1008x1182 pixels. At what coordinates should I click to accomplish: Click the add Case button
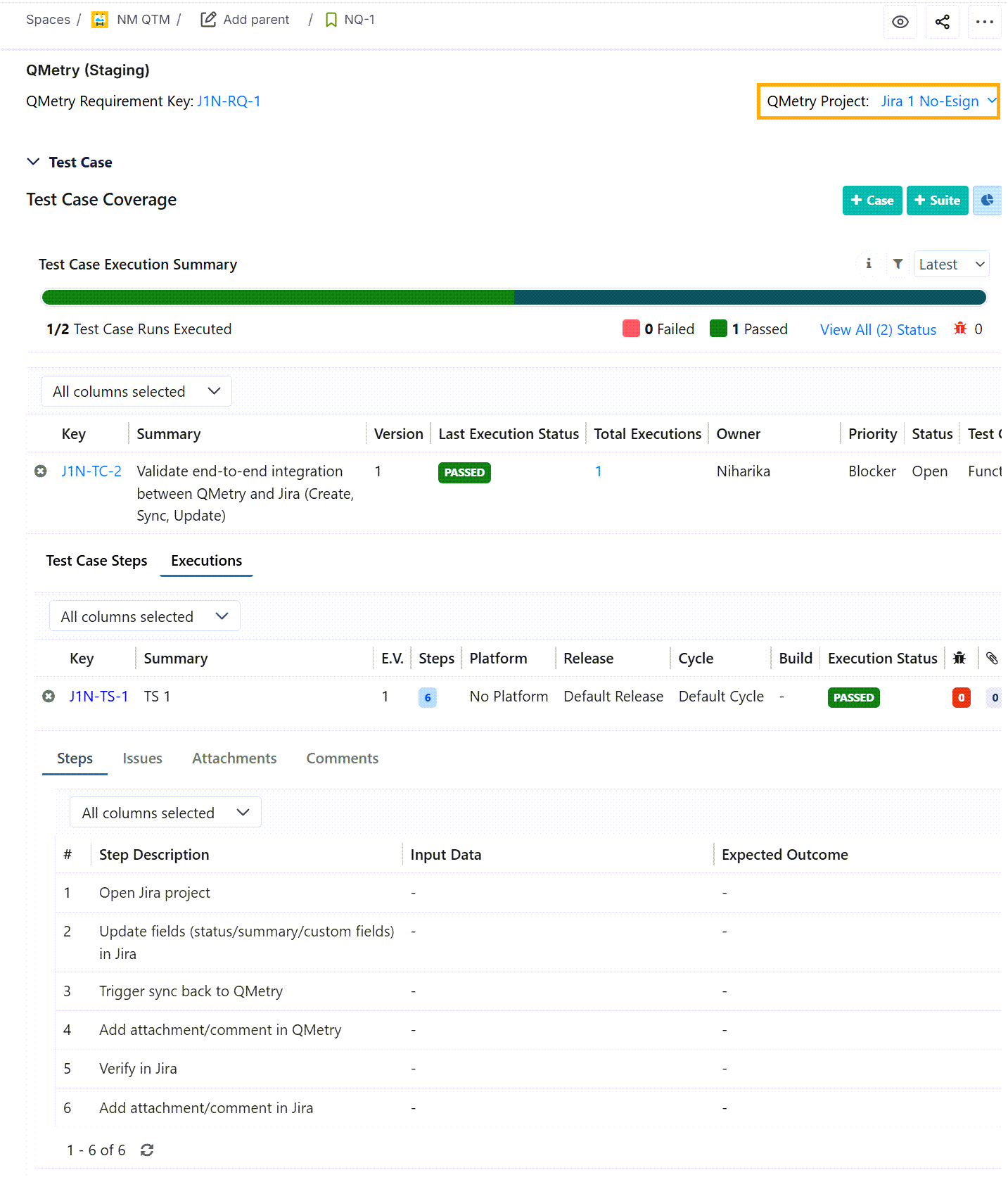872,201
